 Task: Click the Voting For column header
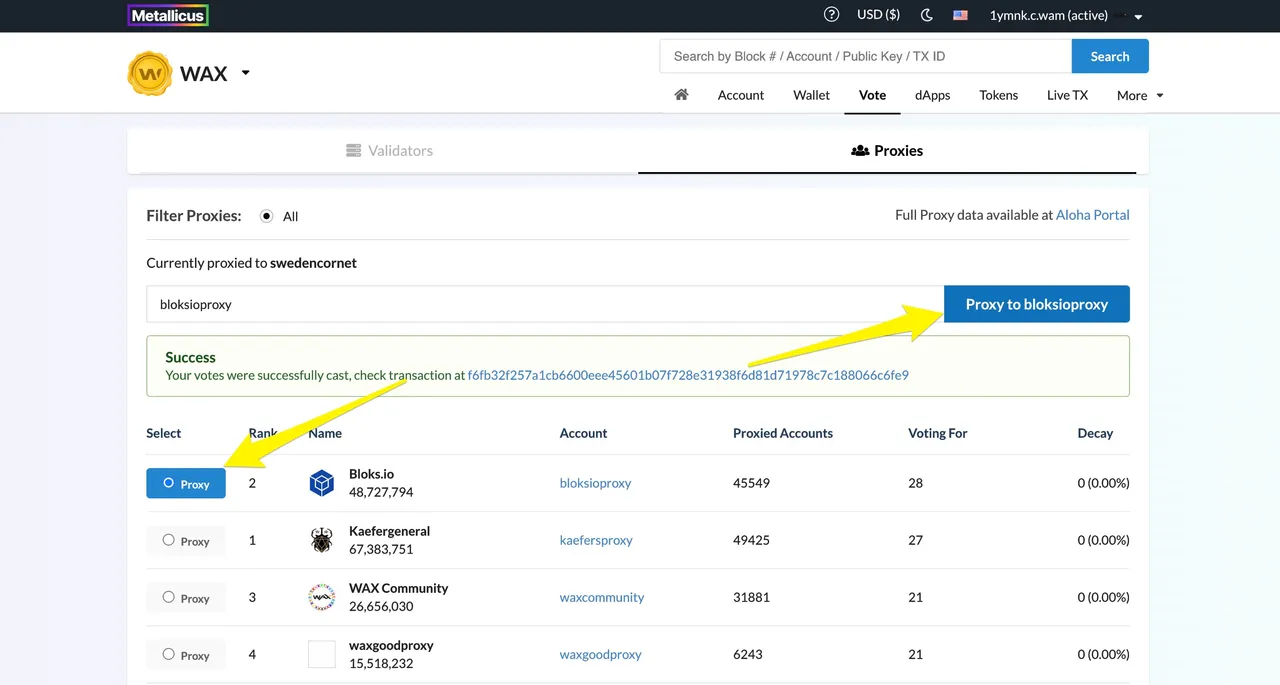[x=938, y=433]
